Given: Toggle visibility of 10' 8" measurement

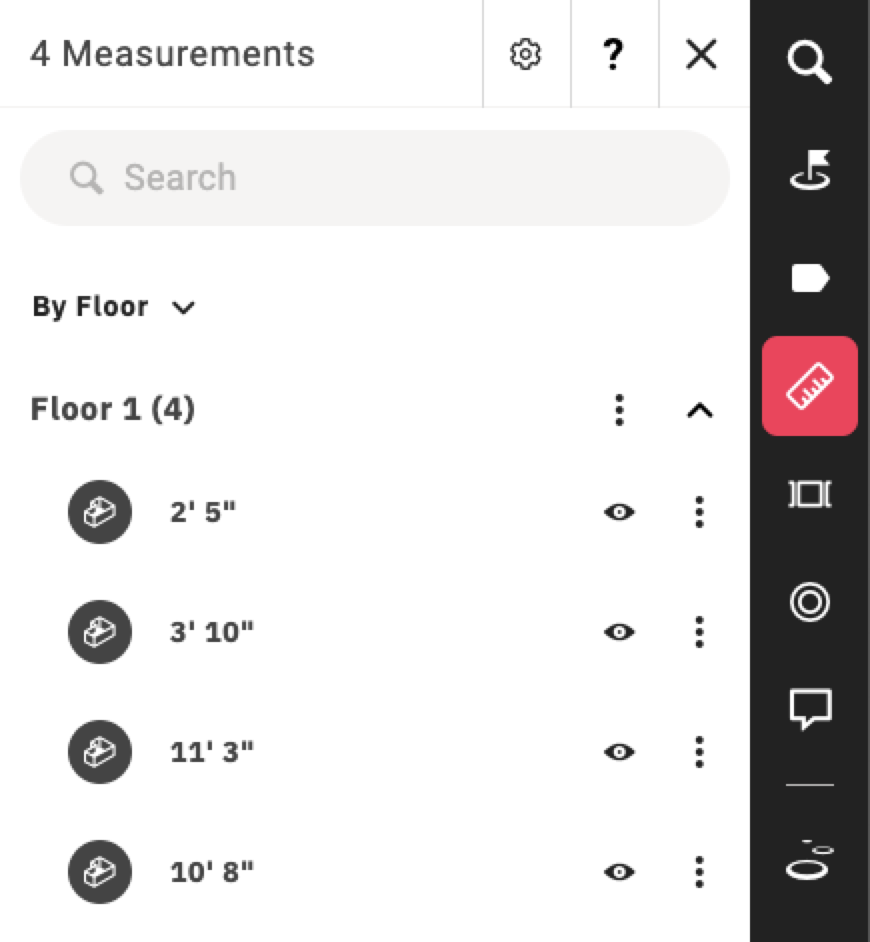Looking at the screenshot, I should 619,872.
